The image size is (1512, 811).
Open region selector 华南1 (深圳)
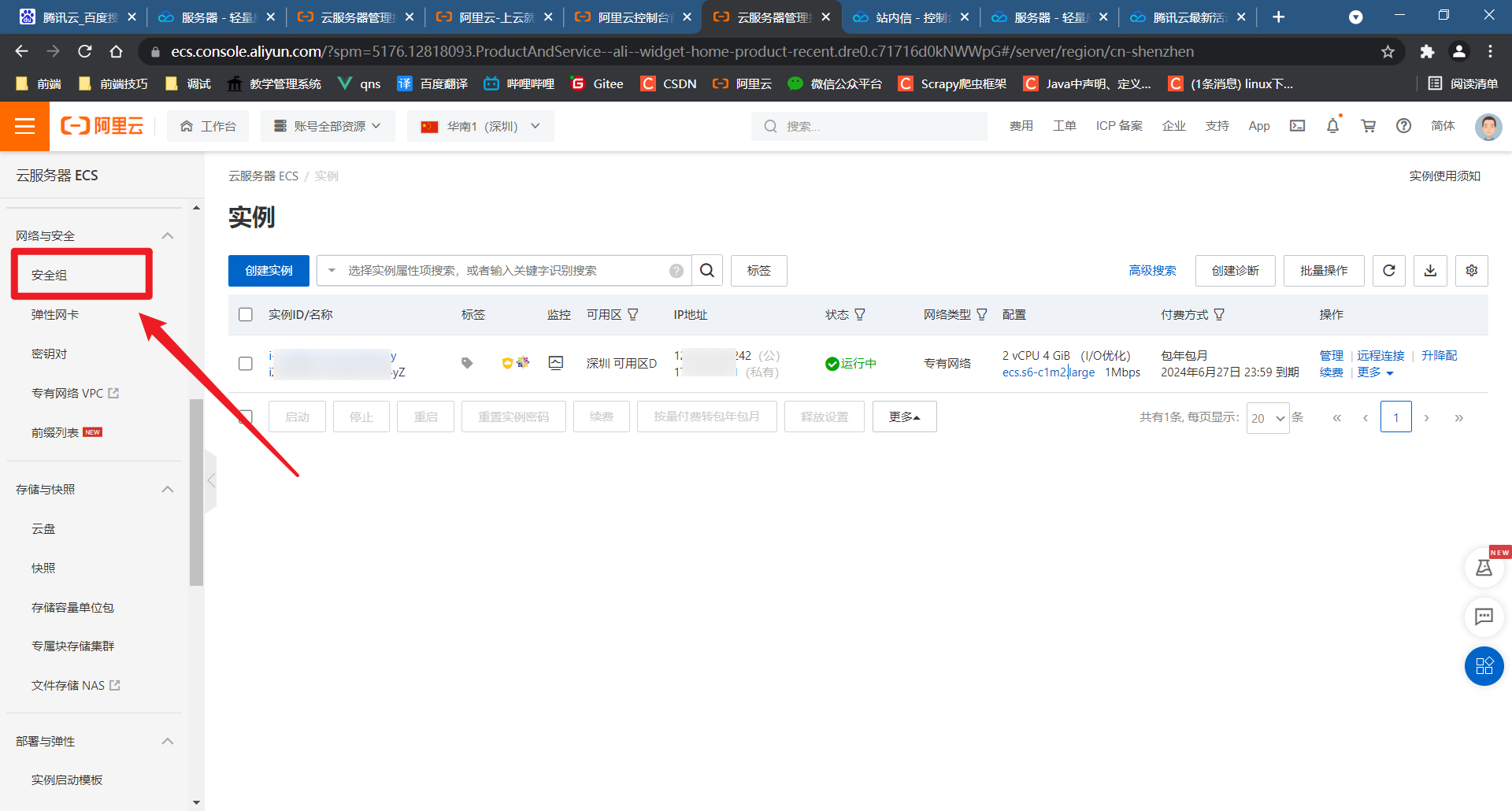click(480, 126)
